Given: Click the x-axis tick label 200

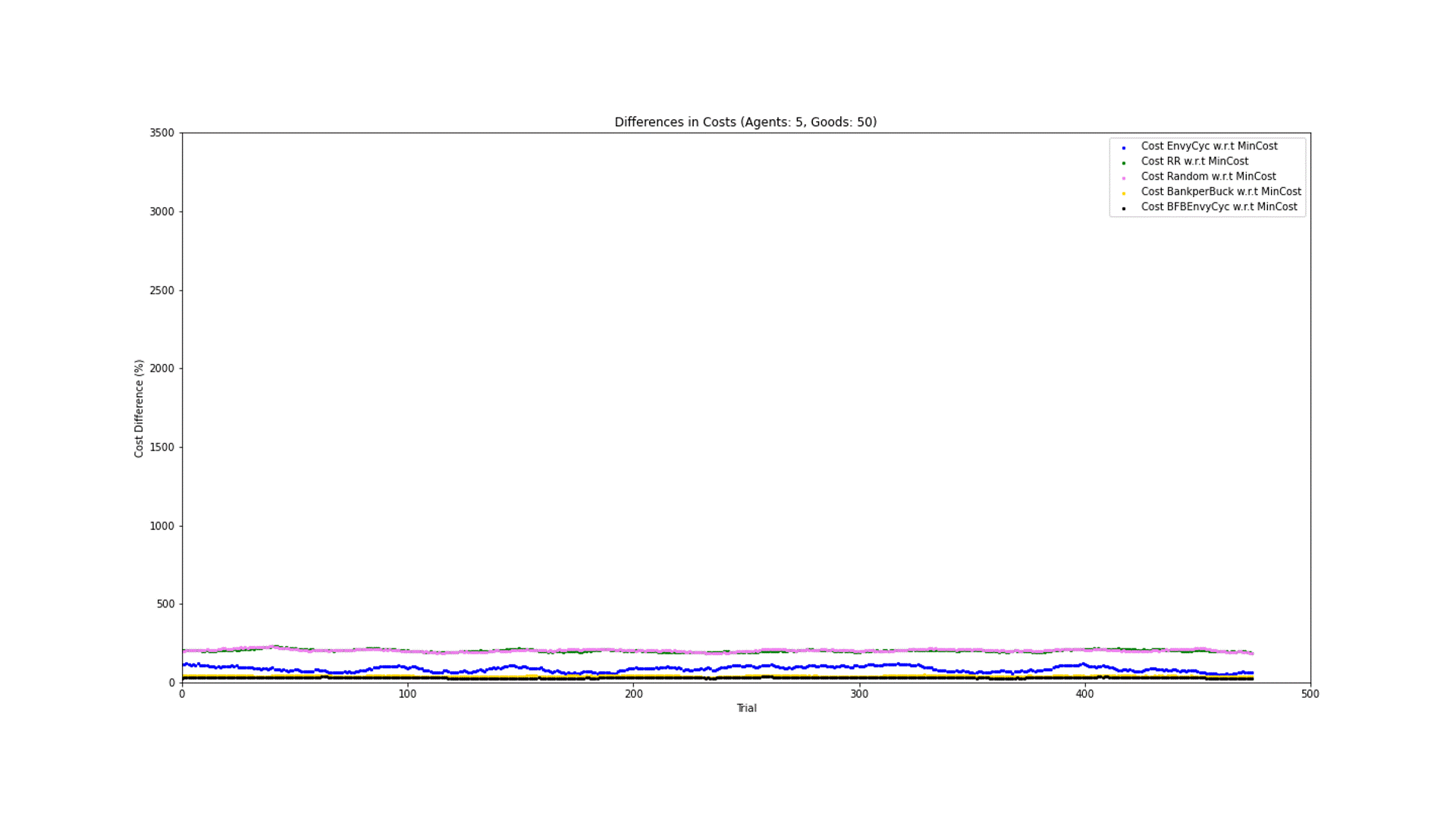Looking at the screenshot, I should click(x=633, y=694).
